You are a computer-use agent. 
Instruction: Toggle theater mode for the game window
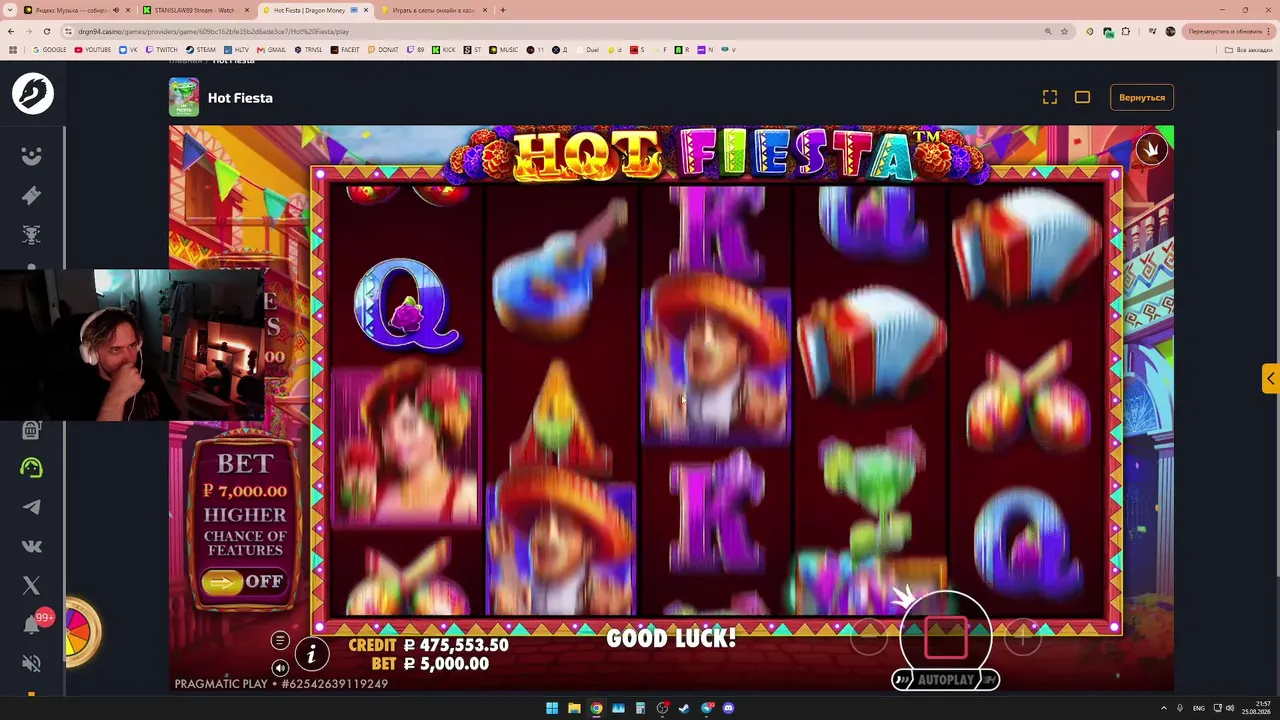click(1082, 97)
